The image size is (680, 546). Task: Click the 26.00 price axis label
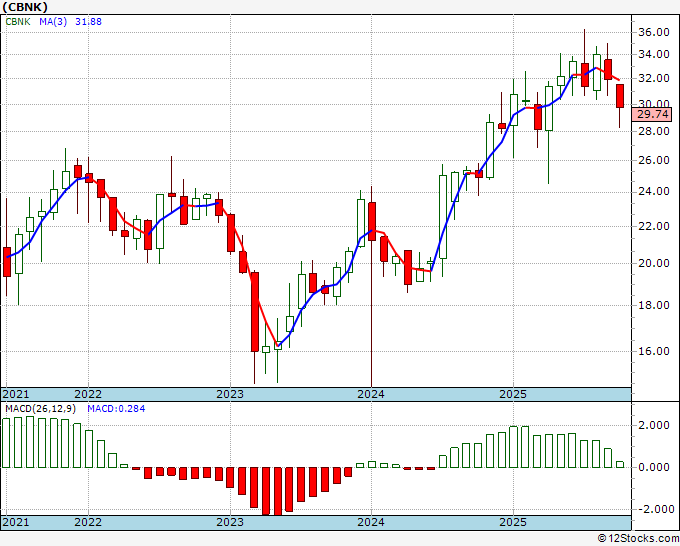click(x=654, y=160)
